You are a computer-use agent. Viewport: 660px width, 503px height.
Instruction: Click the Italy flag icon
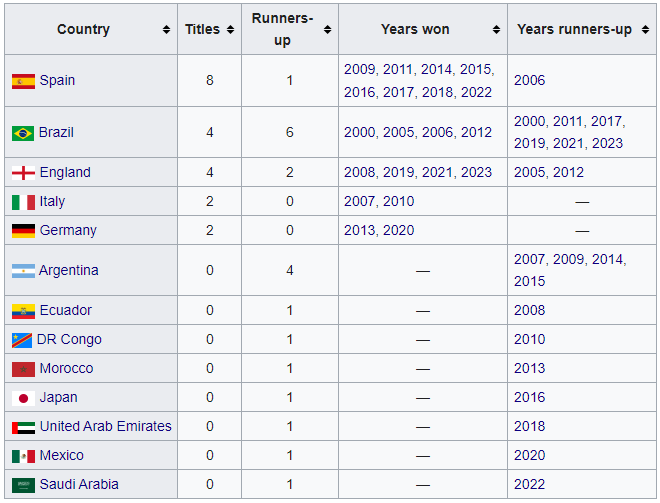(23, 202)
